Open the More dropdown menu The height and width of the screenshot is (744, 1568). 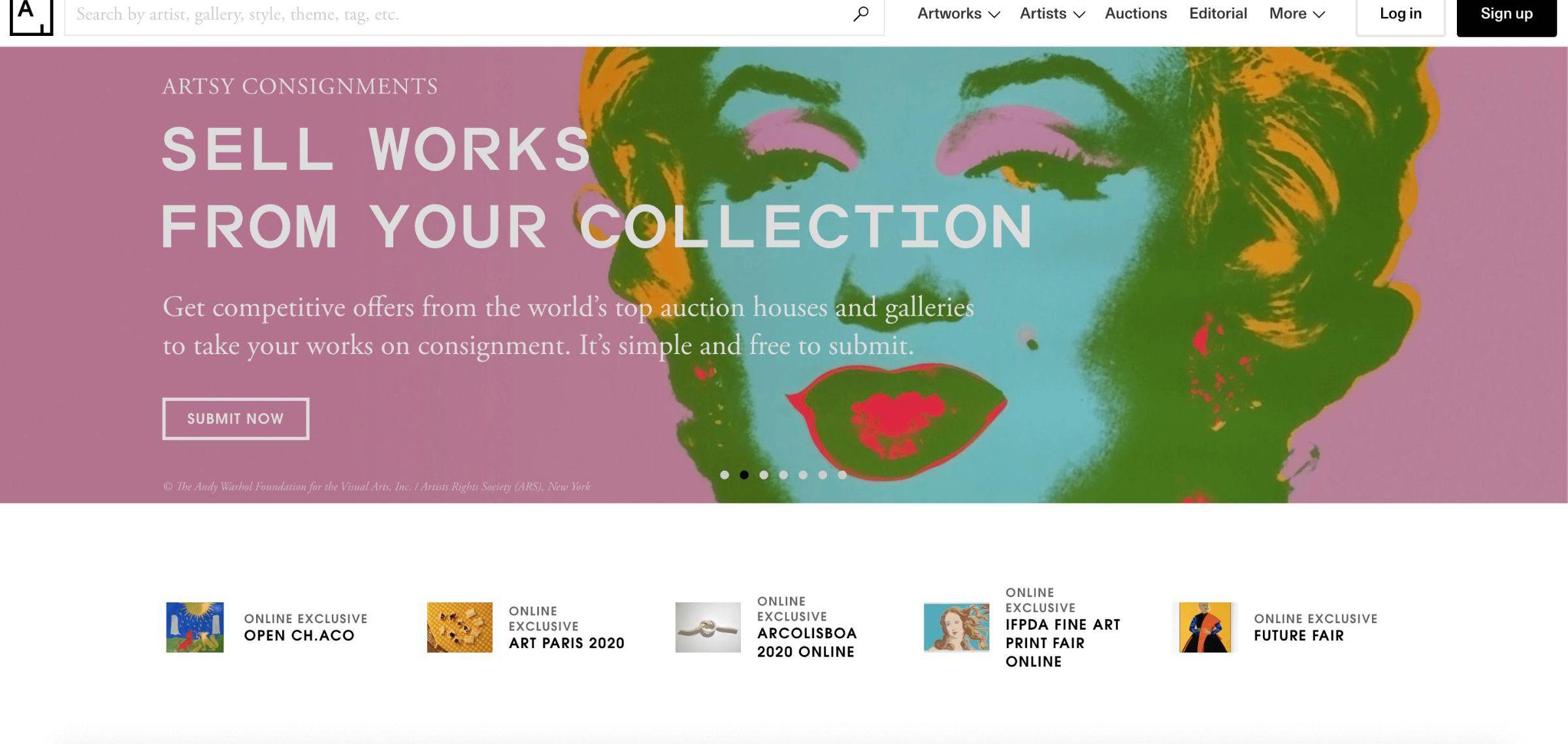(x=1297, y=14)
